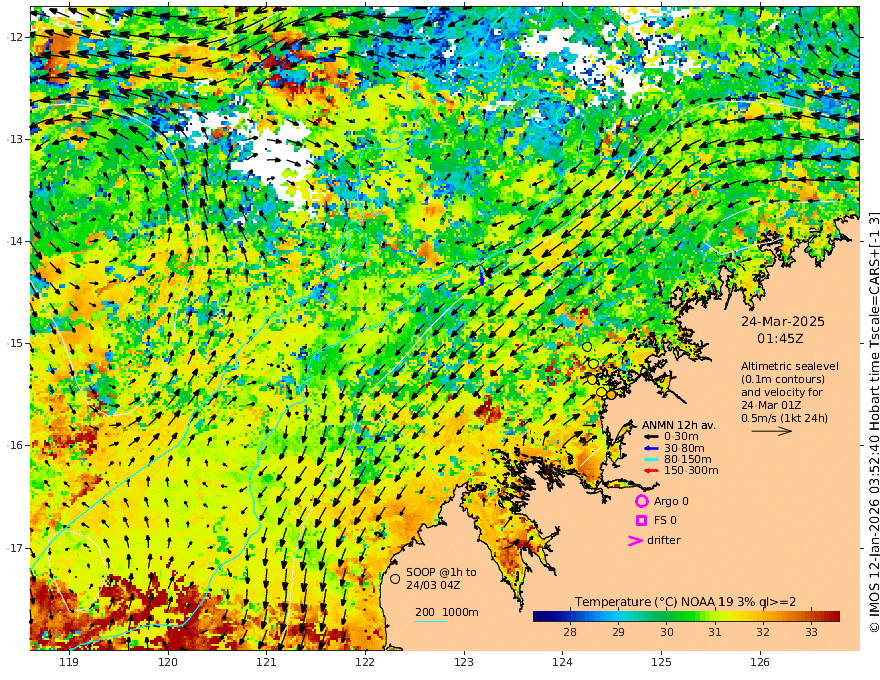Click the date text 24-Mar-2025
The height and width of the screenshot is (680, 880).
[783, 321]
